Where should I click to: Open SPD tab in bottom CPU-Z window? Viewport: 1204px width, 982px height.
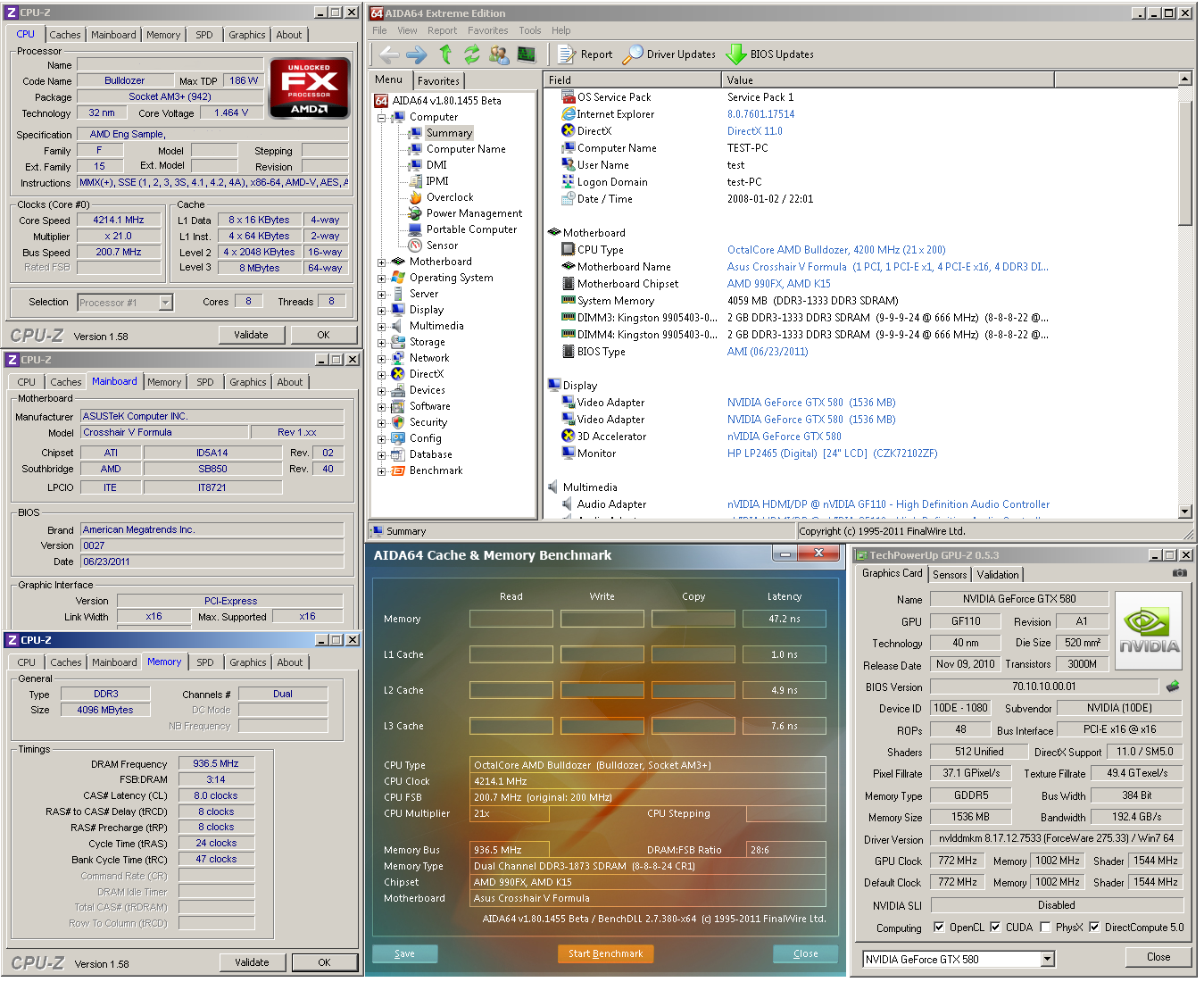pyautogui.click(x=205, y=662)
